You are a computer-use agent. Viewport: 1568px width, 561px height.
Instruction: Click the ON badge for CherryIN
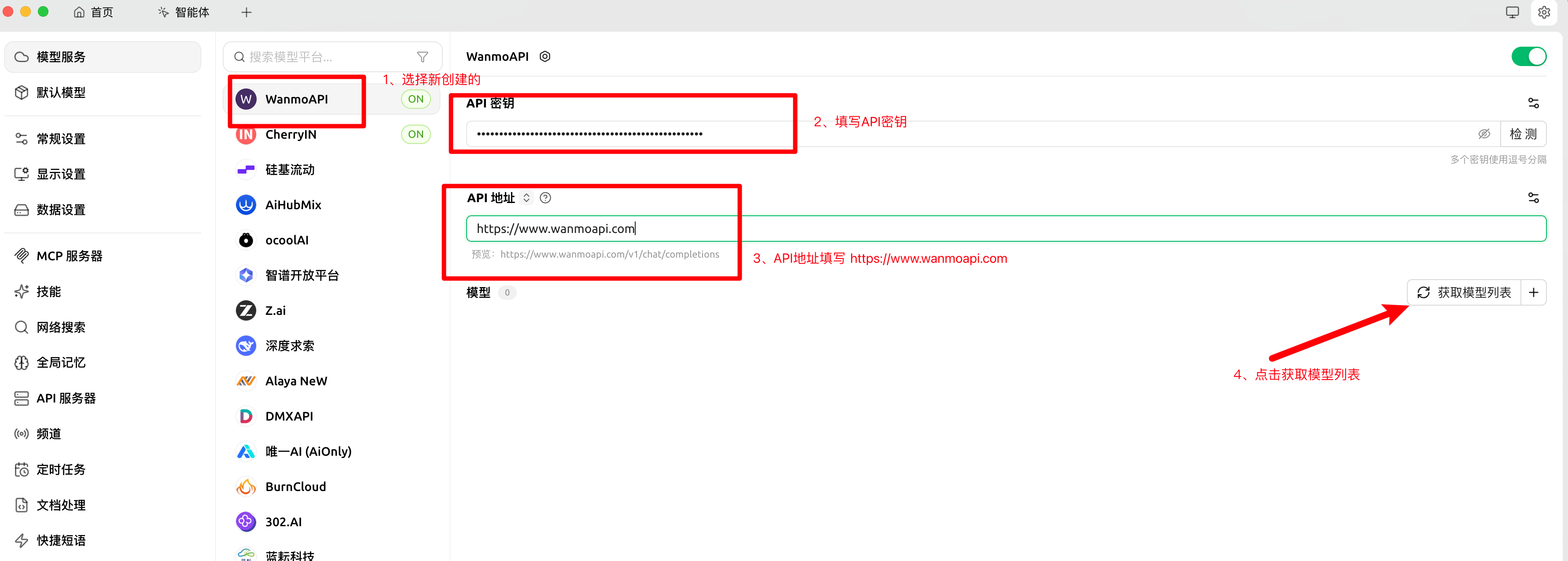(x=416, y=135)
